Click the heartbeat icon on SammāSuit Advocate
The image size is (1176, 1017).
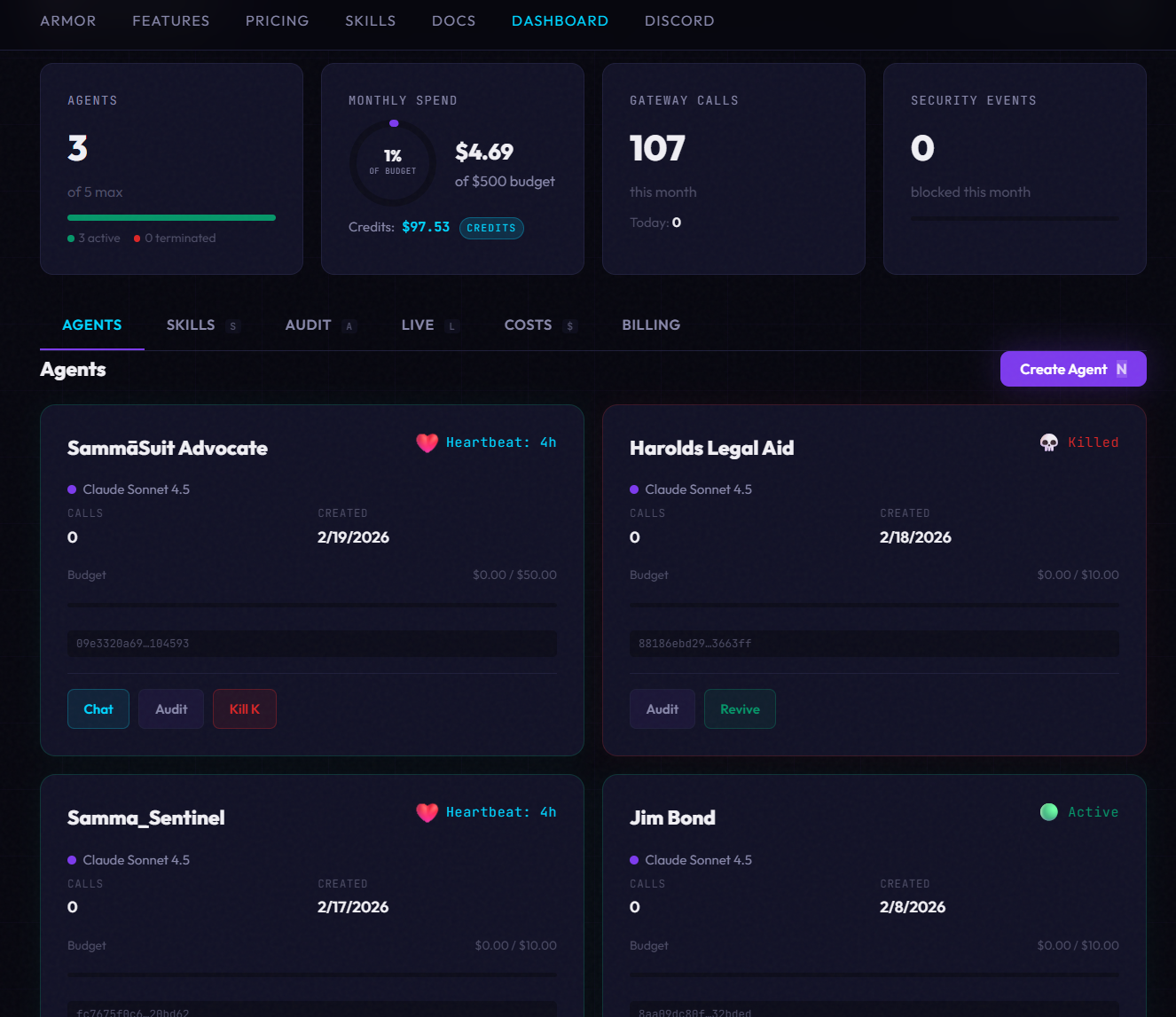427,442
